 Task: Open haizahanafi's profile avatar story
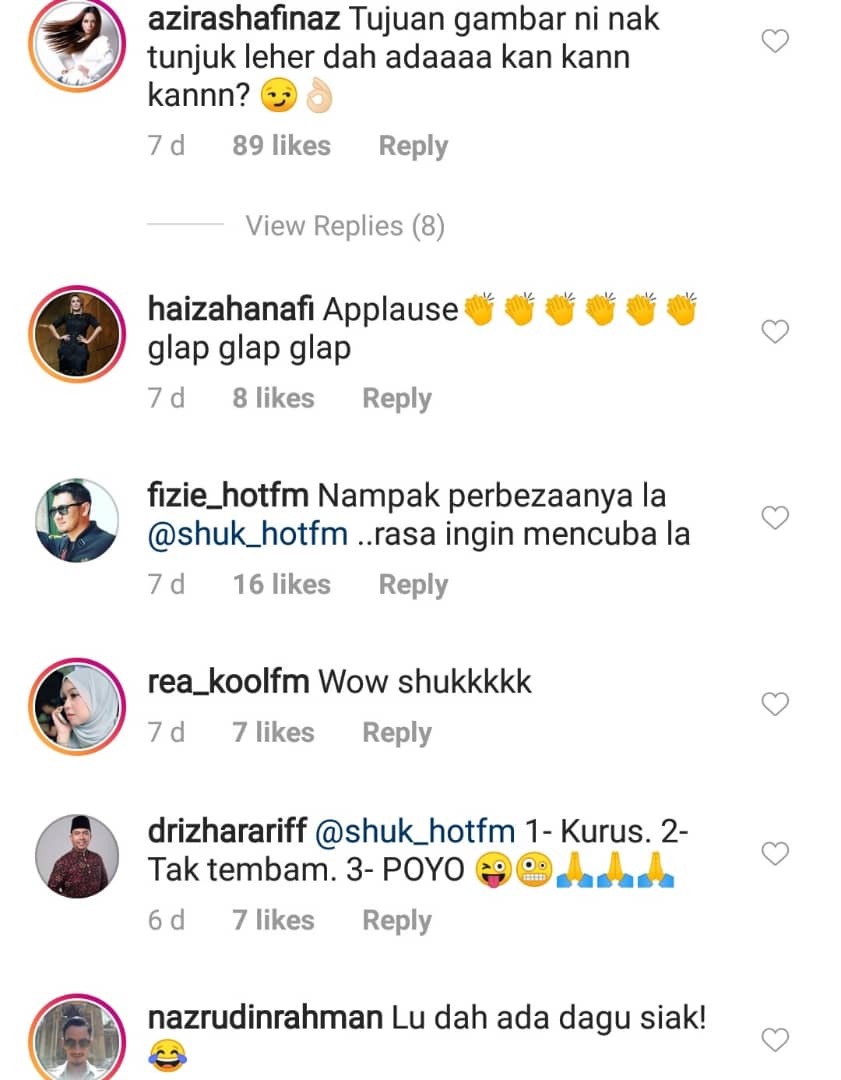[x=77, y=334]
